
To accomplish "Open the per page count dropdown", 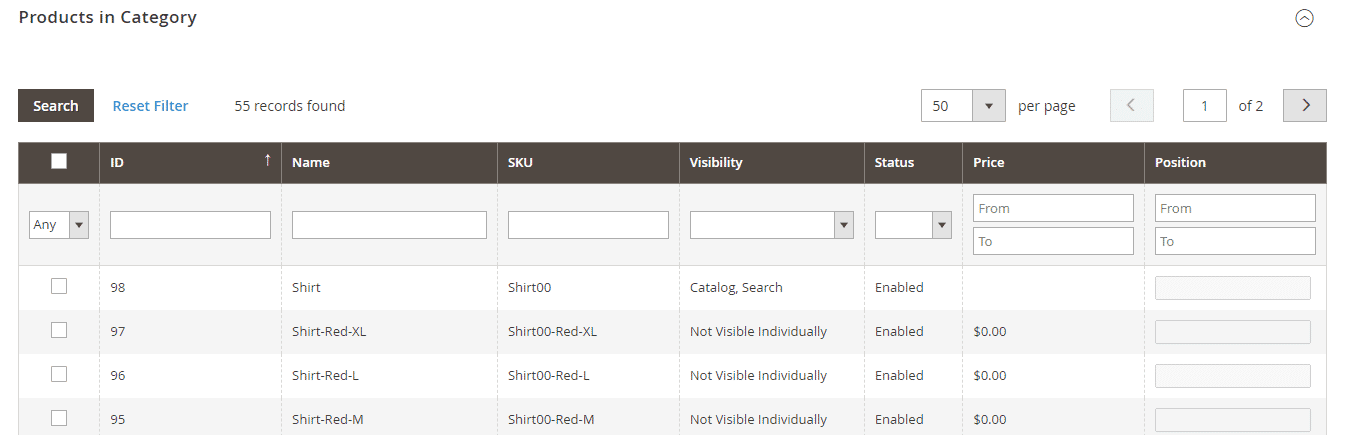I will coord(988,105).
